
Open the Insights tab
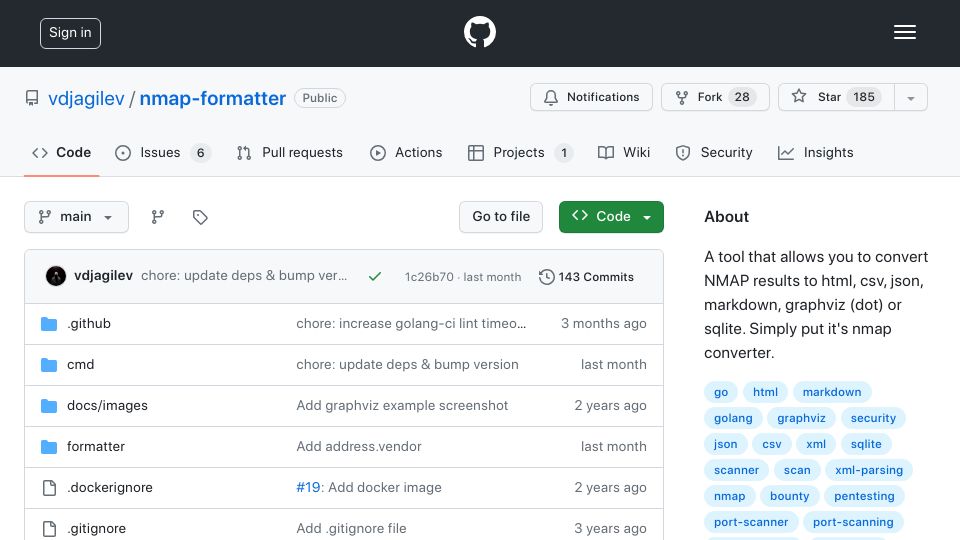pyautogui.click(x=816, y=152)
